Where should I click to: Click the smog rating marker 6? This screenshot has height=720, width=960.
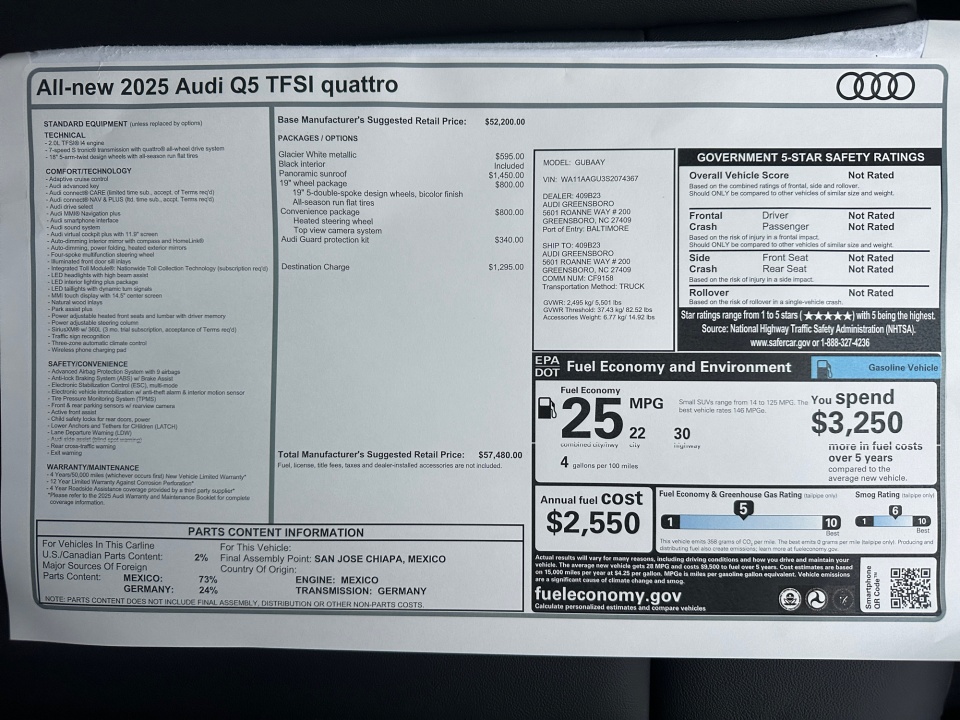pos(896,510)
